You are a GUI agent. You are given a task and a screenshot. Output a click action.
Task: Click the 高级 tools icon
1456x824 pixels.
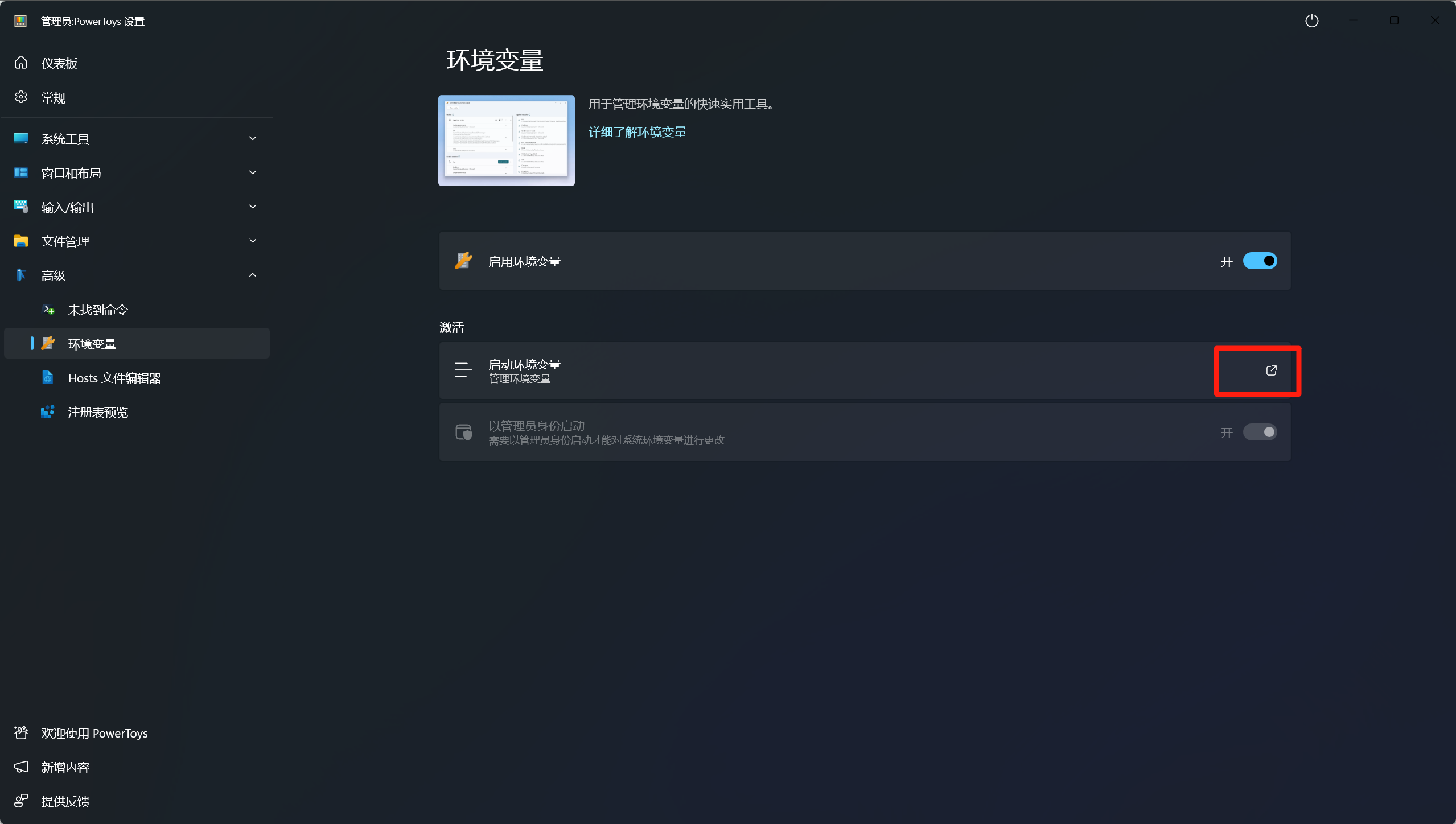coord(21,275)
